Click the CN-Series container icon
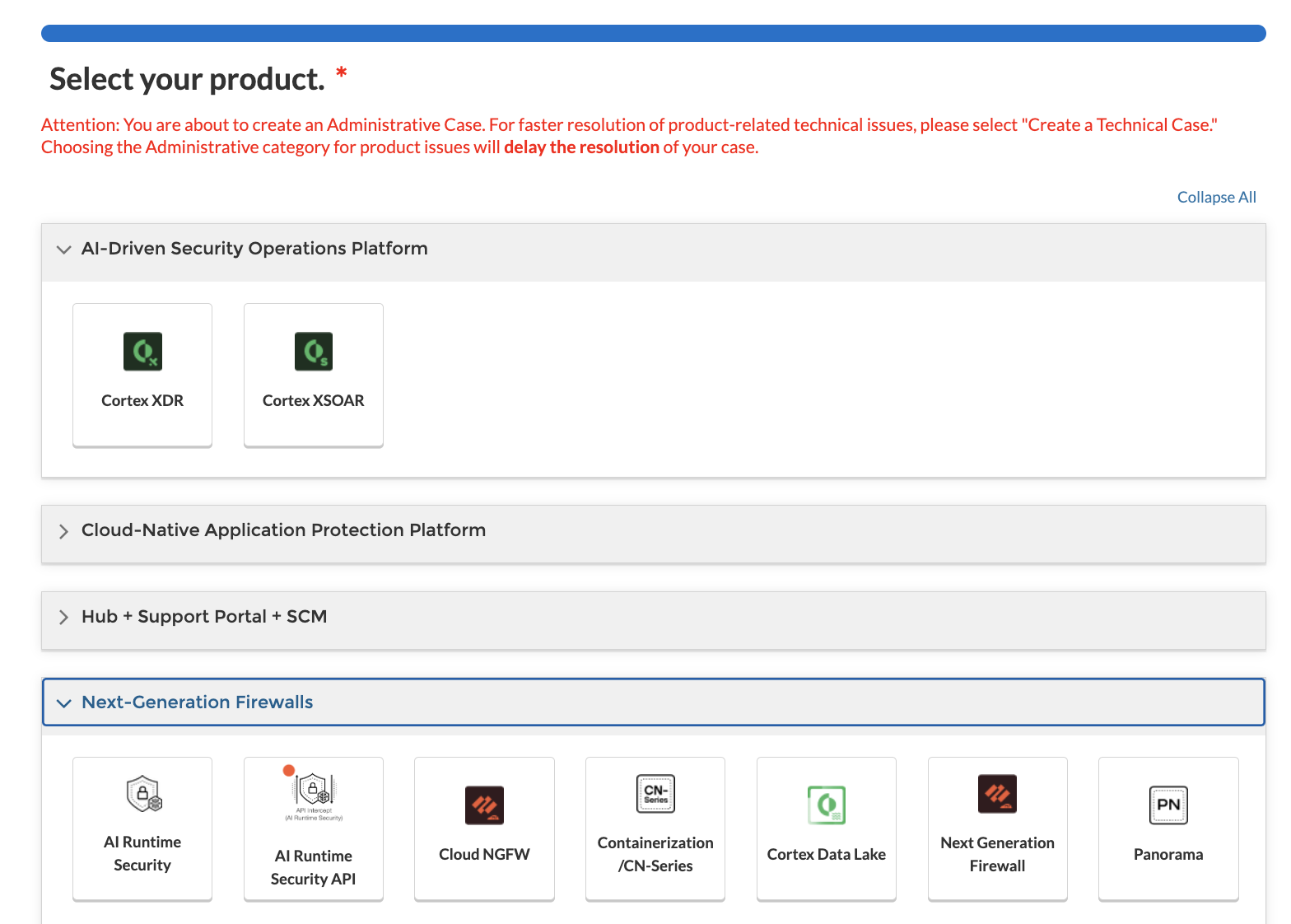 [x=655, y=794]
